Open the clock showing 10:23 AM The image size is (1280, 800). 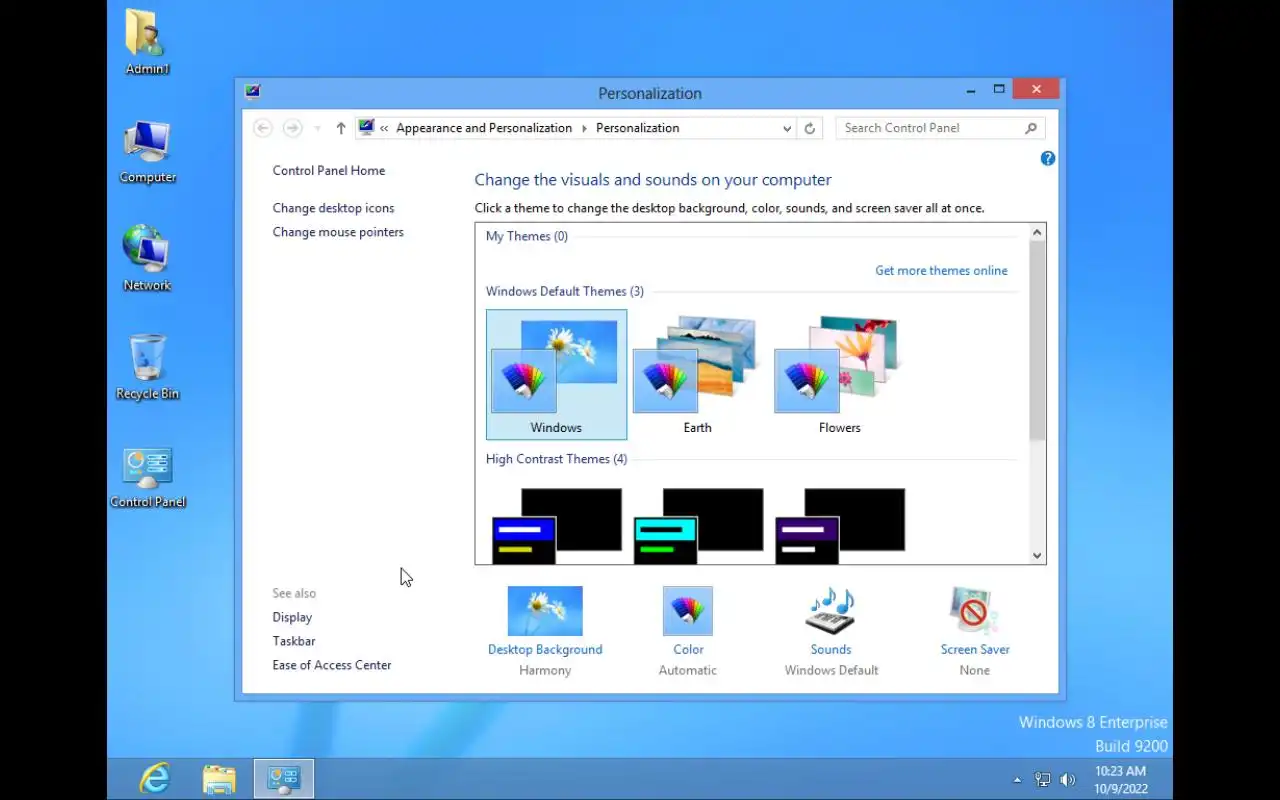tap(1120, 780)
